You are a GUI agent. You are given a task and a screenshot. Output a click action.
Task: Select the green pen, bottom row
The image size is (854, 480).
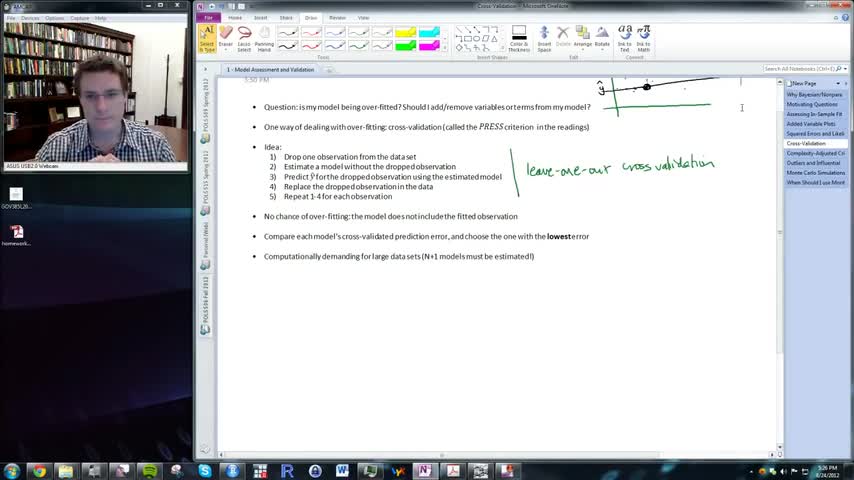[x=358, y=46]
